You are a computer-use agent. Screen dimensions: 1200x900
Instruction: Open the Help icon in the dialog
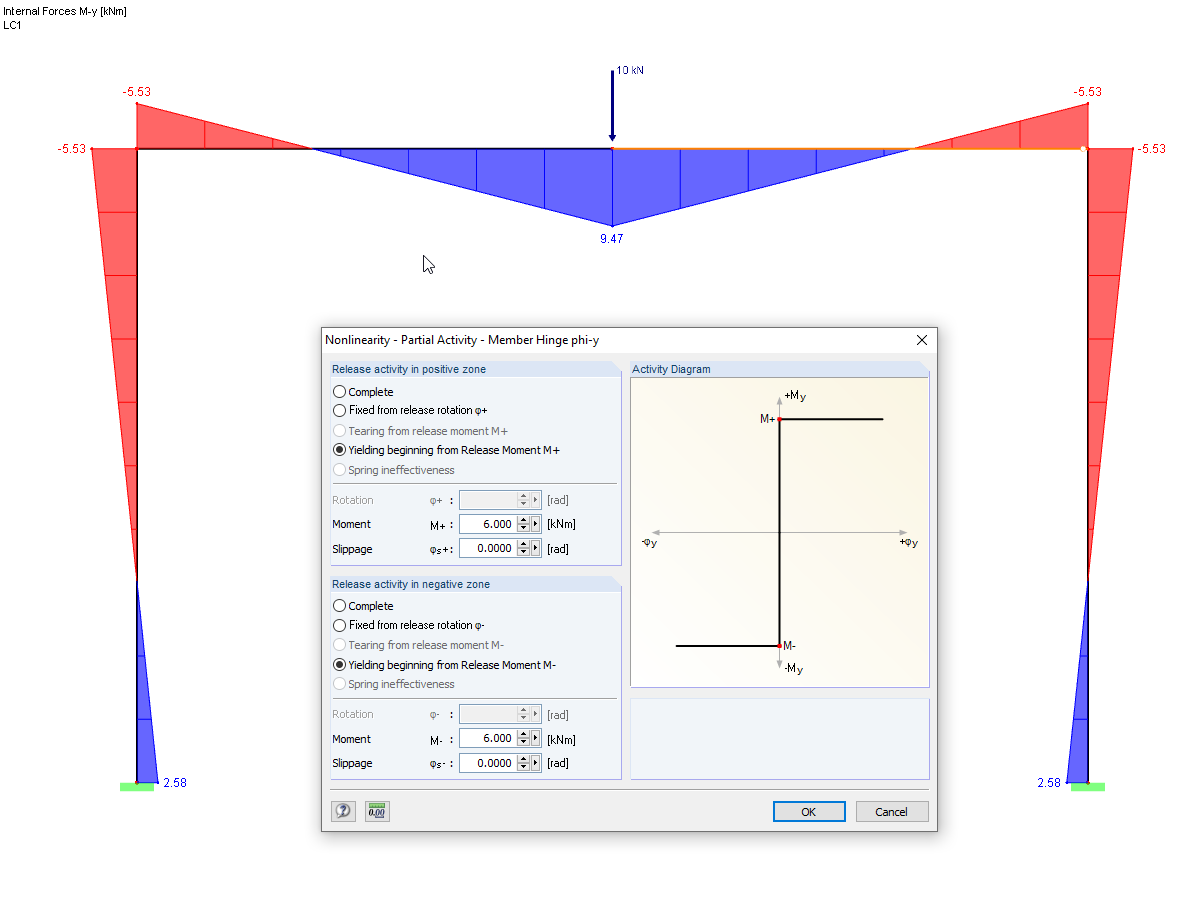pos(343,811)
